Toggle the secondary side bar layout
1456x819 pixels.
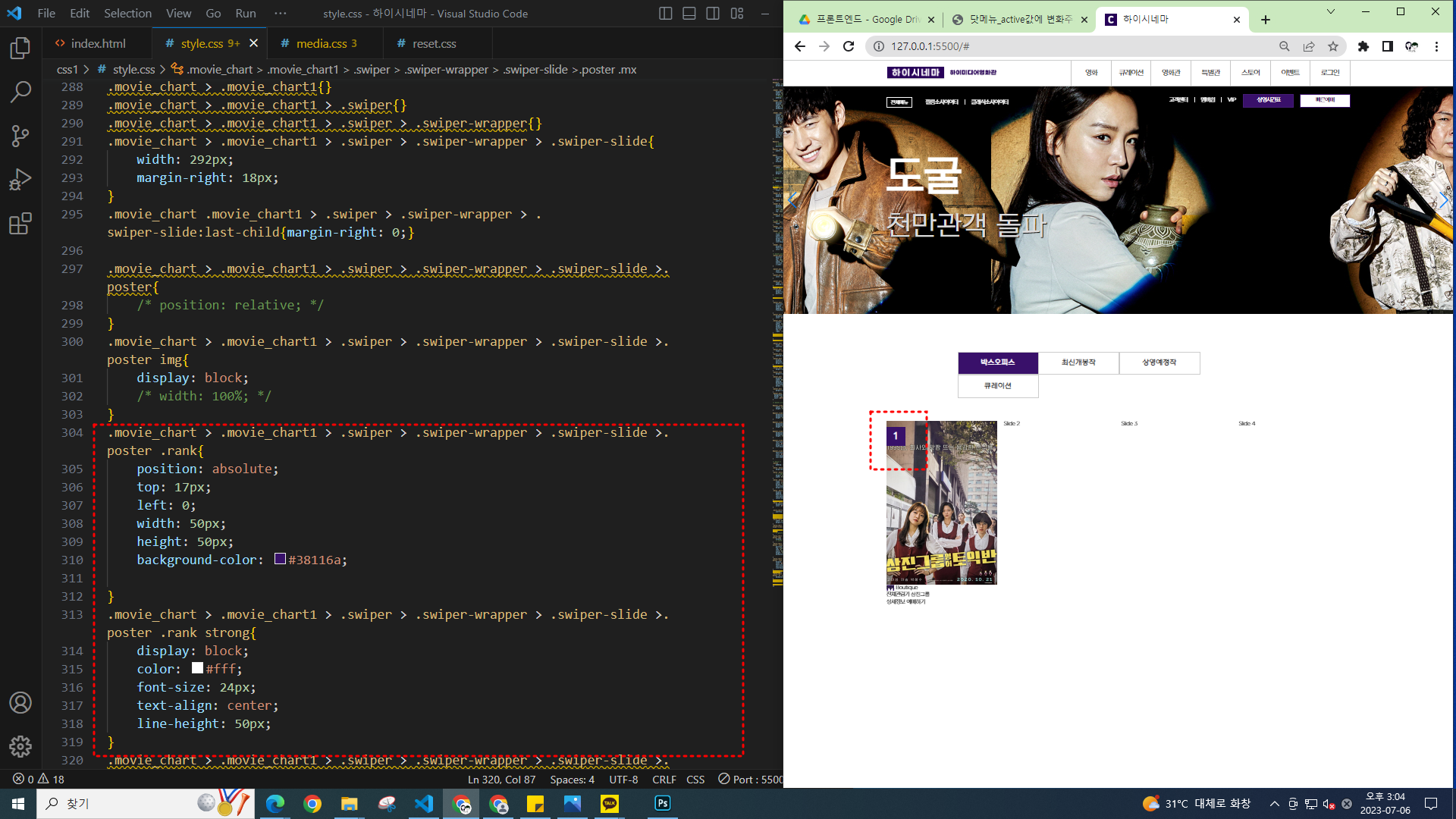click(713, 14)
